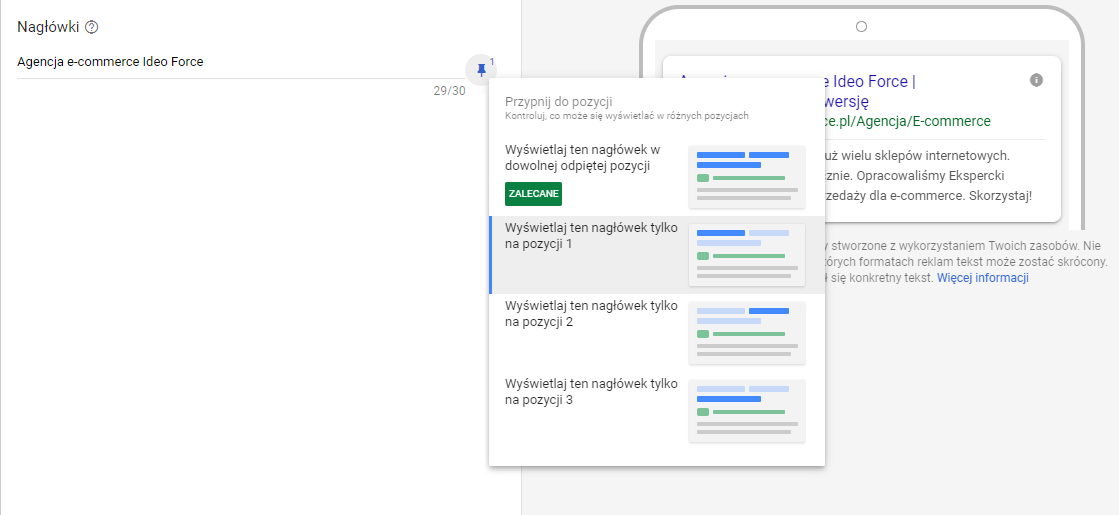This screenshot has height=515, width=1119.
Task: Click the thumbnail for the position 1 option
Action: [747, 255]
